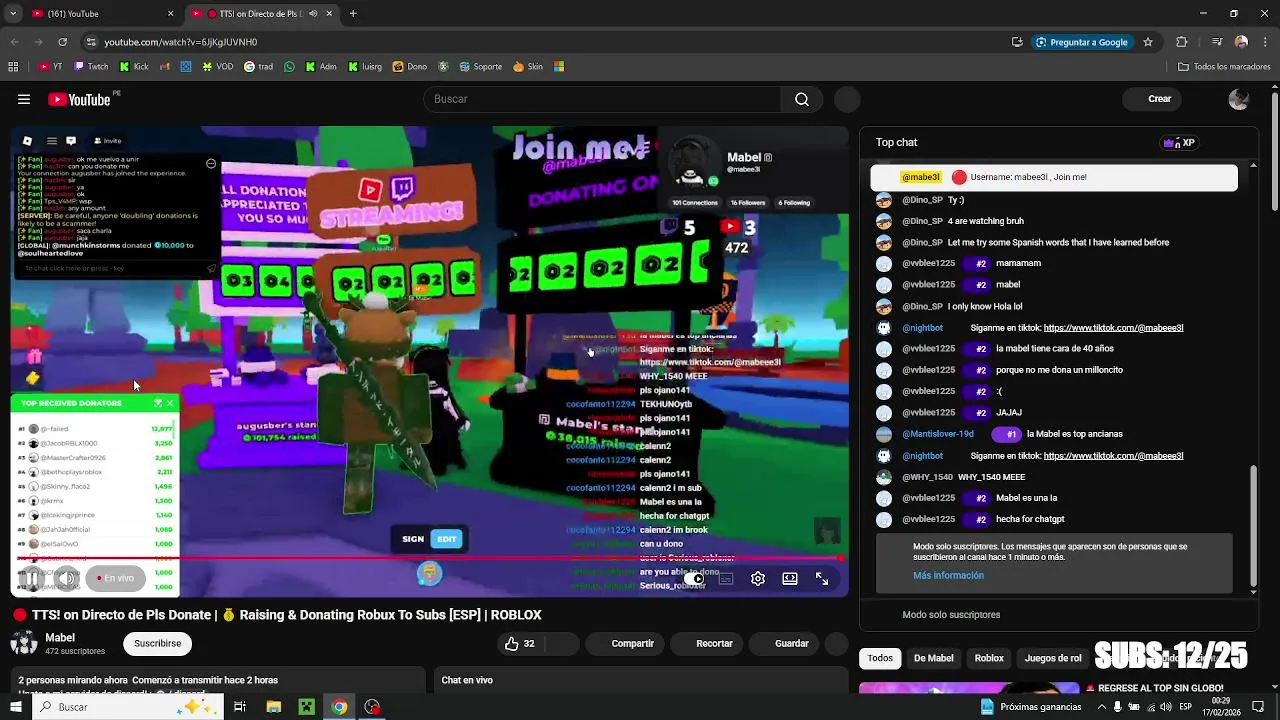Image resolution: width=1280 pixels, height=720 pixels.
Task: Open a new browser tab
Action: pyautogui.click(x=353, y=14)
